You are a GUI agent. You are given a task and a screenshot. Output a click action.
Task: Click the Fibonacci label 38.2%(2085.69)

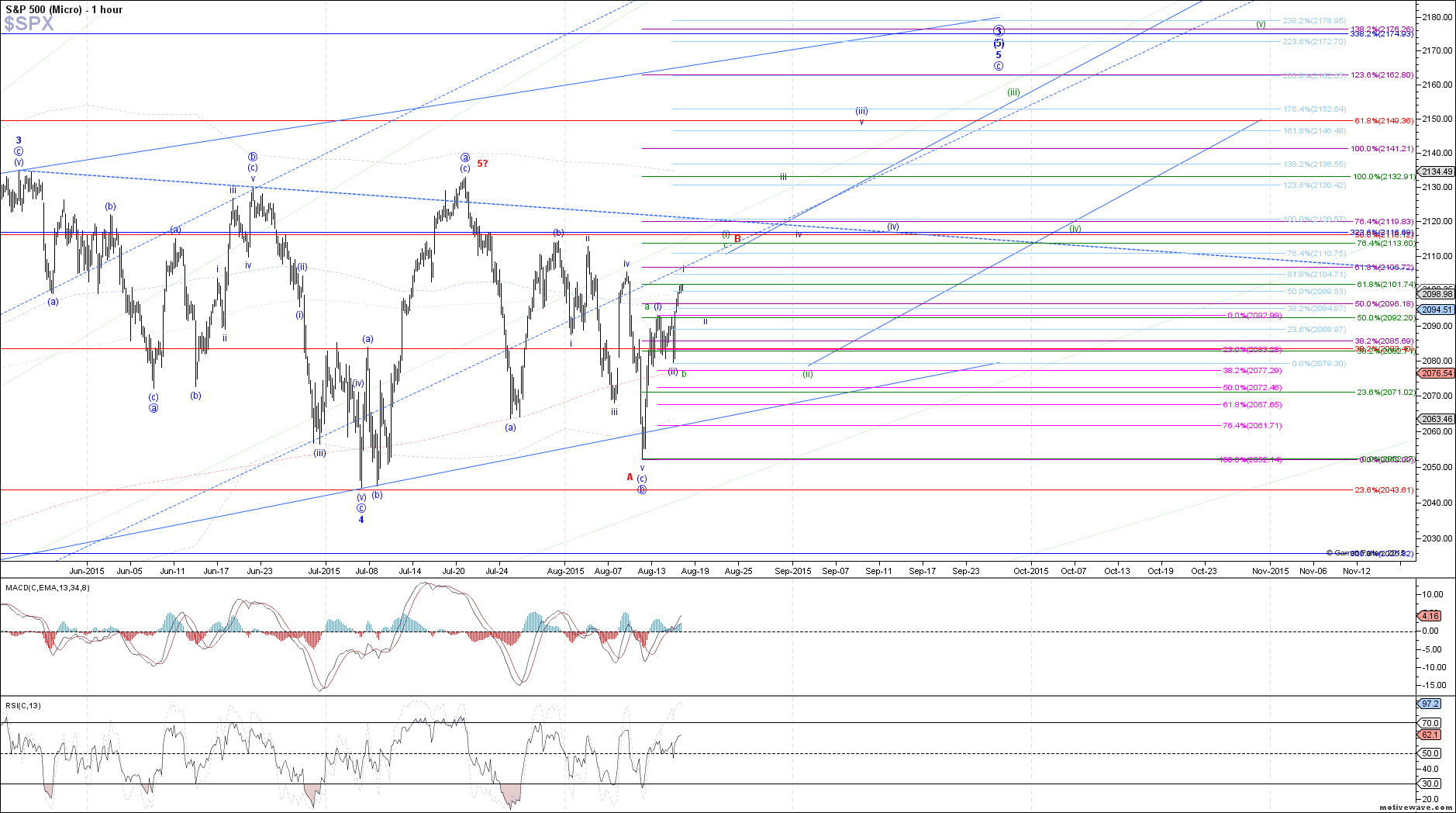point(1384,341)
